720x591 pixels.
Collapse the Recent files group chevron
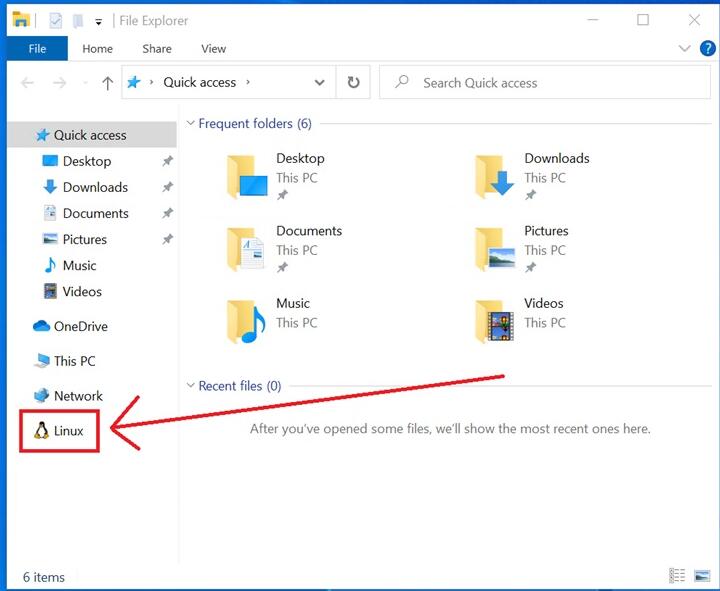pos(191,385)
